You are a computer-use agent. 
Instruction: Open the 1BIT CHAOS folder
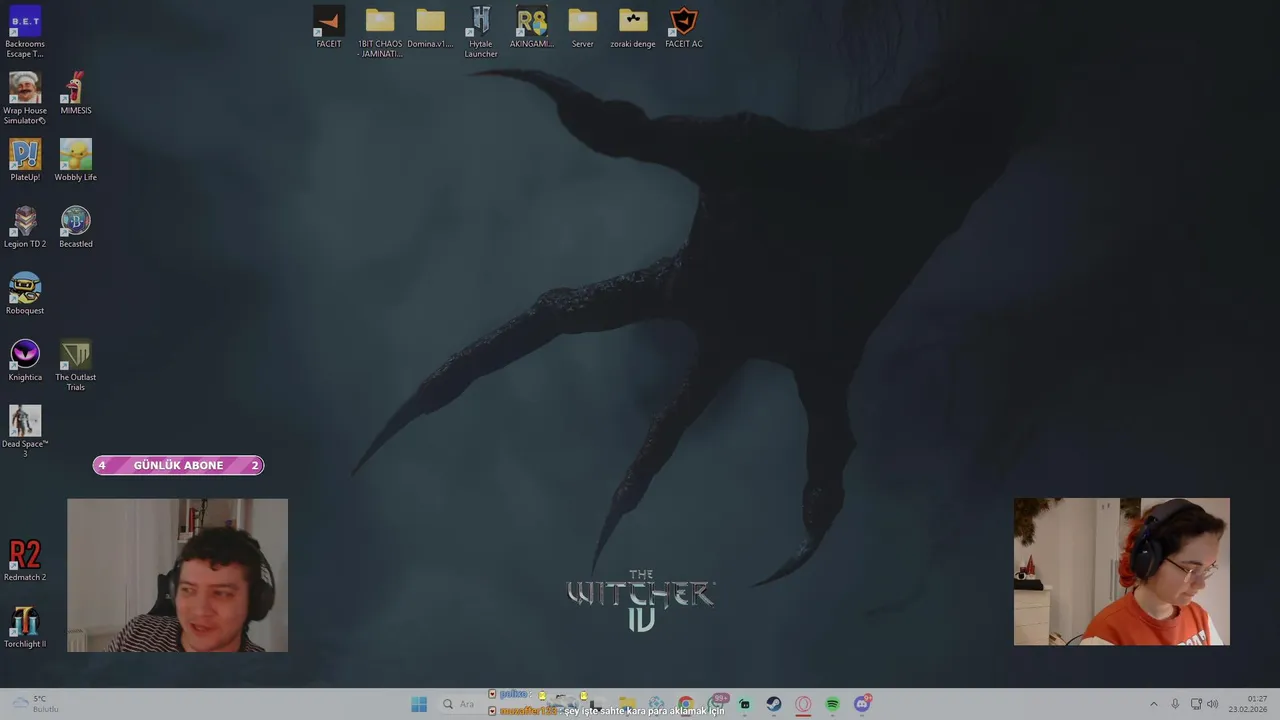pos(379,32)
